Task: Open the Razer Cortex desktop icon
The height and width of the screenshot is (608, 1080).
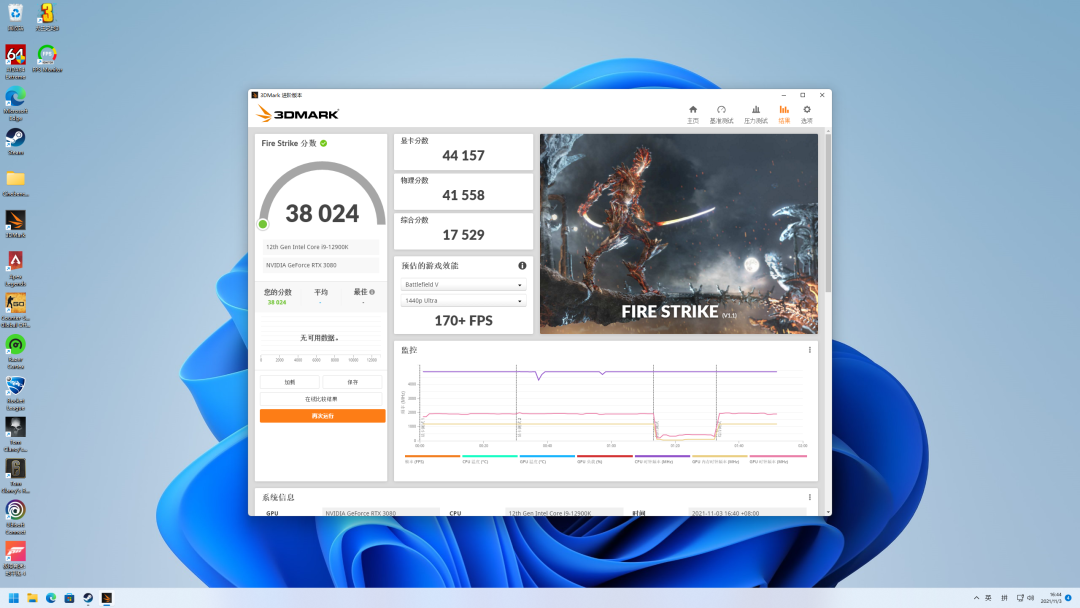Action: click(15, 351)
